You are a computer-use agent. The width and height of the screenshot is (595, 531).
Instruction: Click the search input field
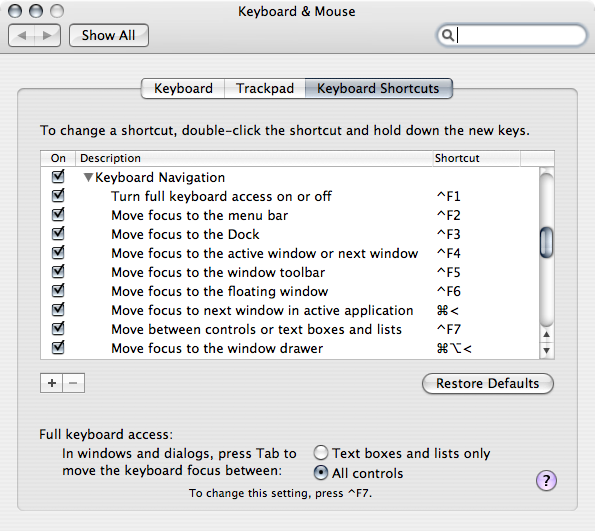click(x=512, y=35)
